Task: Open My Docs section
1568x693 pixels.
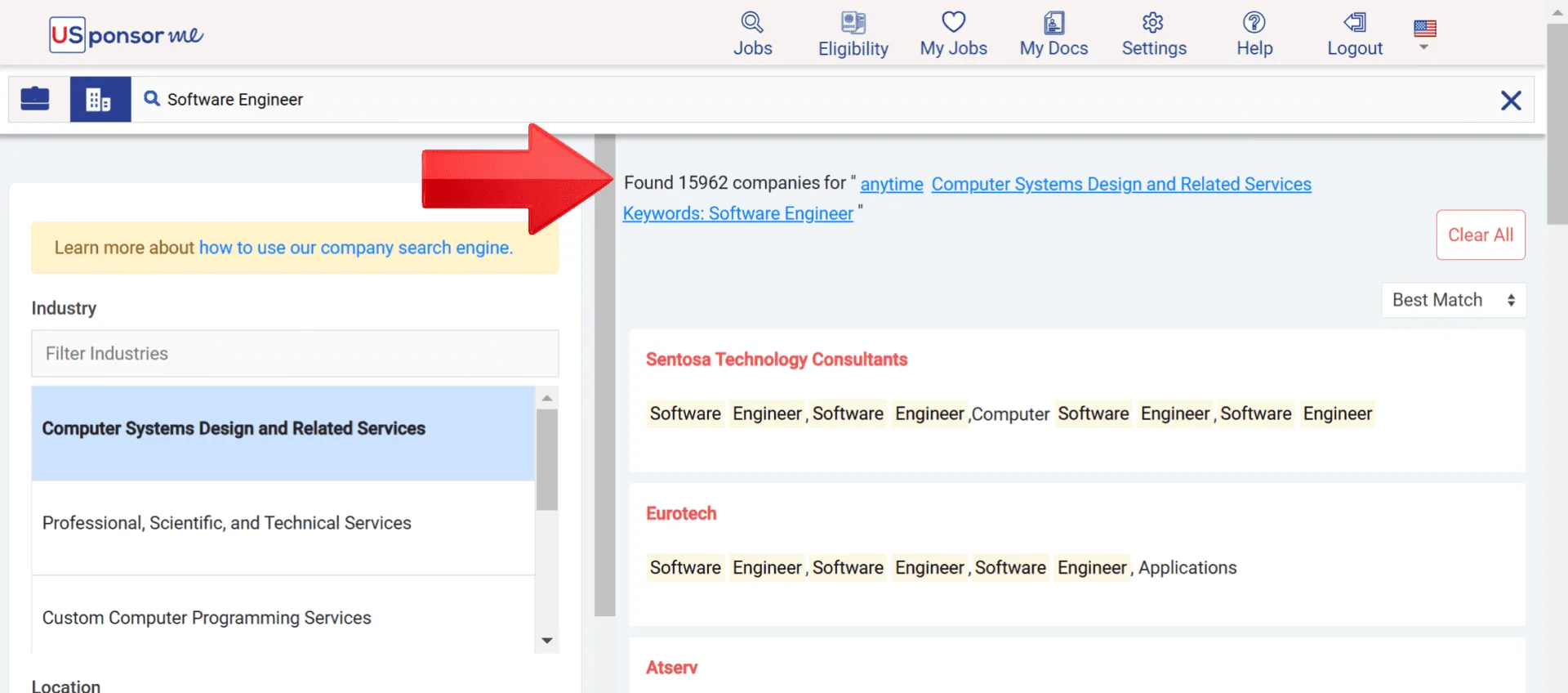Action: click(x=1053, y=34)
